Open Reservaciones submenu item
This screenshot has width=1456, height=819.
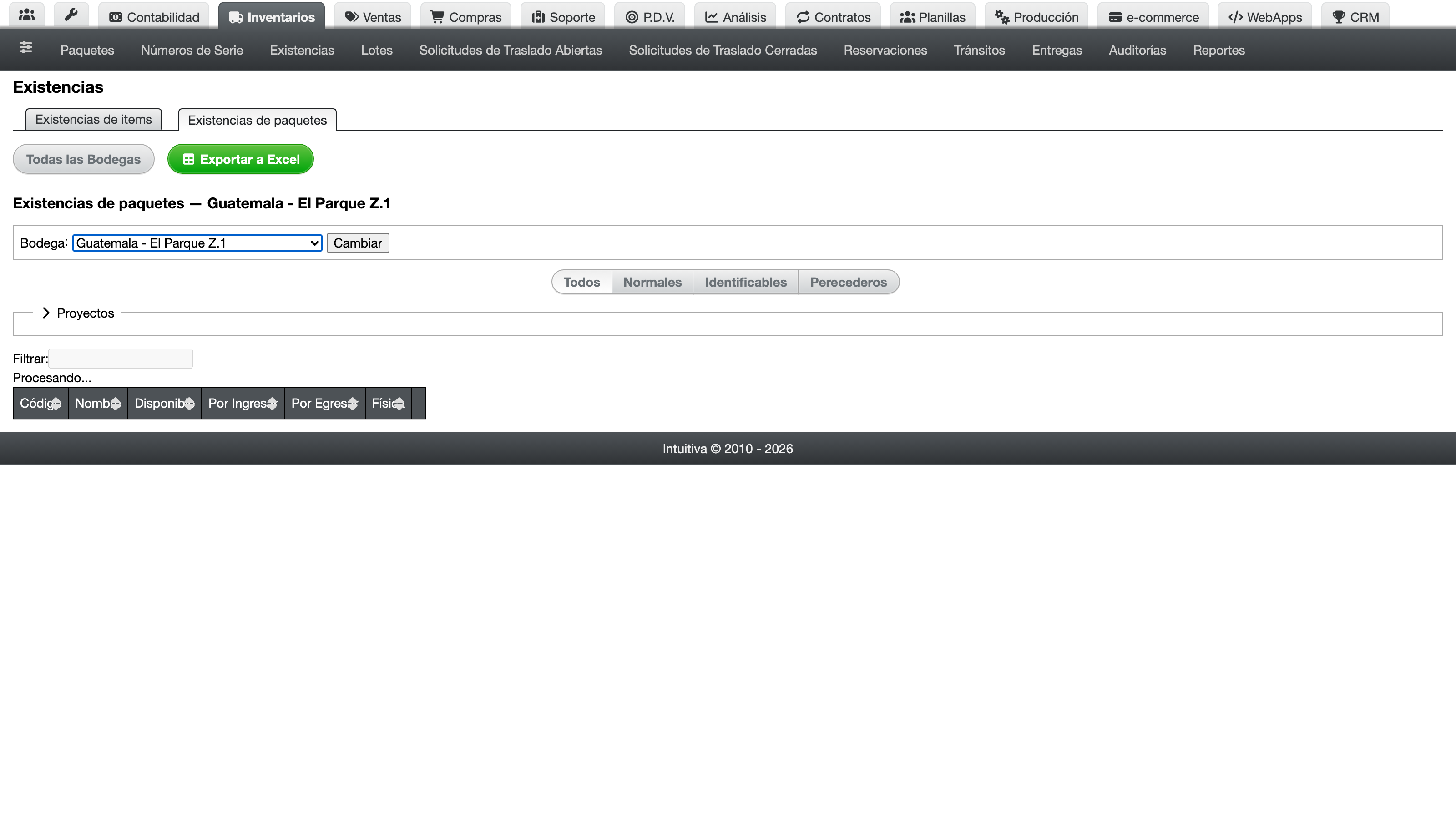pyautogui.click(x=885, y=50)
